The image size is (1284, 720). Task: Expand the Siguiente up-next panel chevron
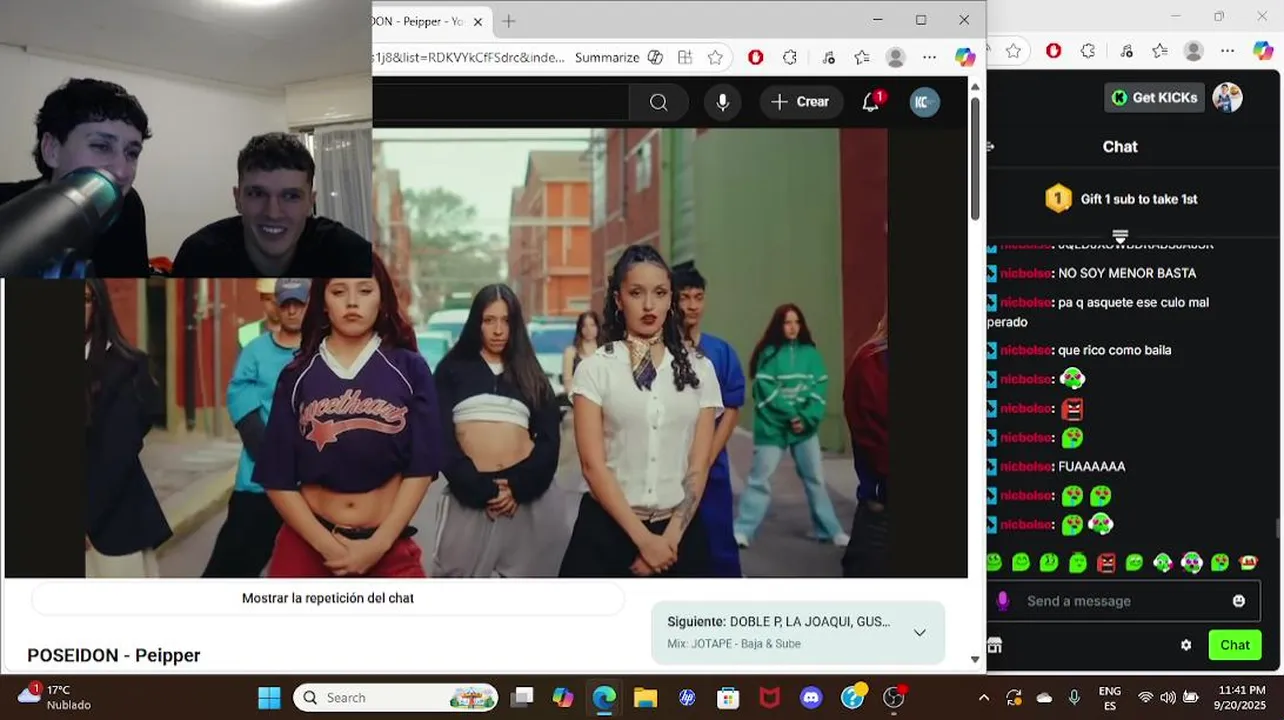click(x=919, y=632)
